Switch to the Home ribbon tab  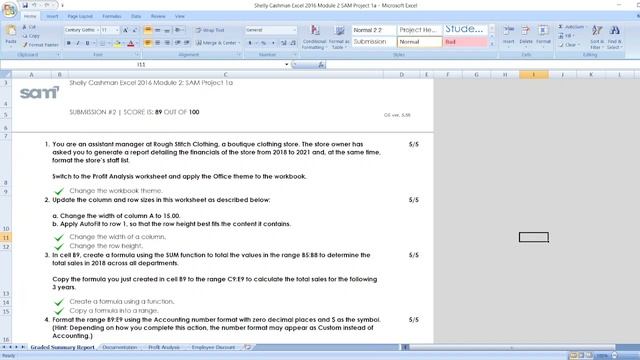[30, 16]
